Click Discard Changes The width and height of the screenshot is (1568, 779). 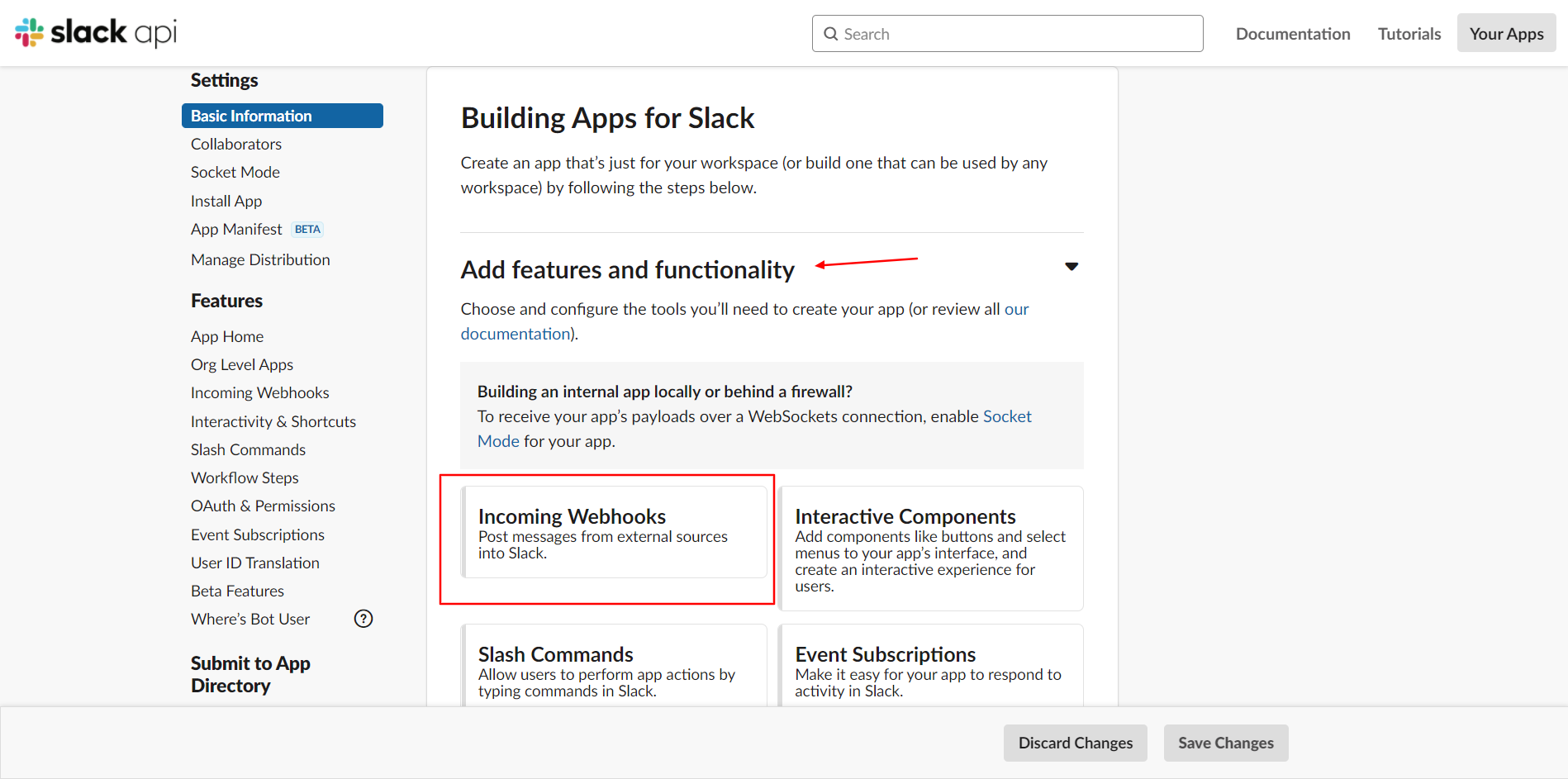[1075, 743]
